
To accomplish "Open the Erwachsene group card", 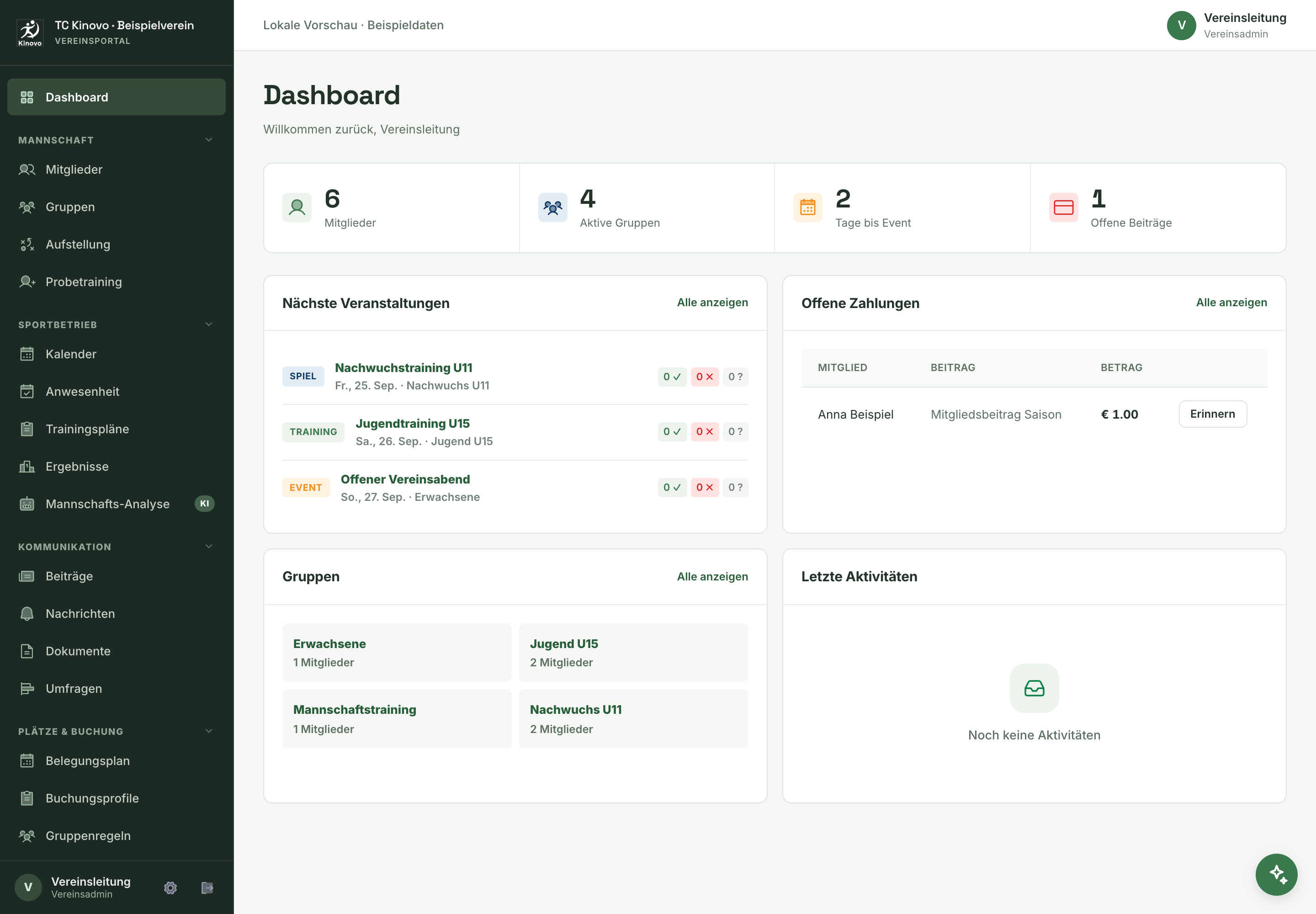I will [x=397, y=652].
